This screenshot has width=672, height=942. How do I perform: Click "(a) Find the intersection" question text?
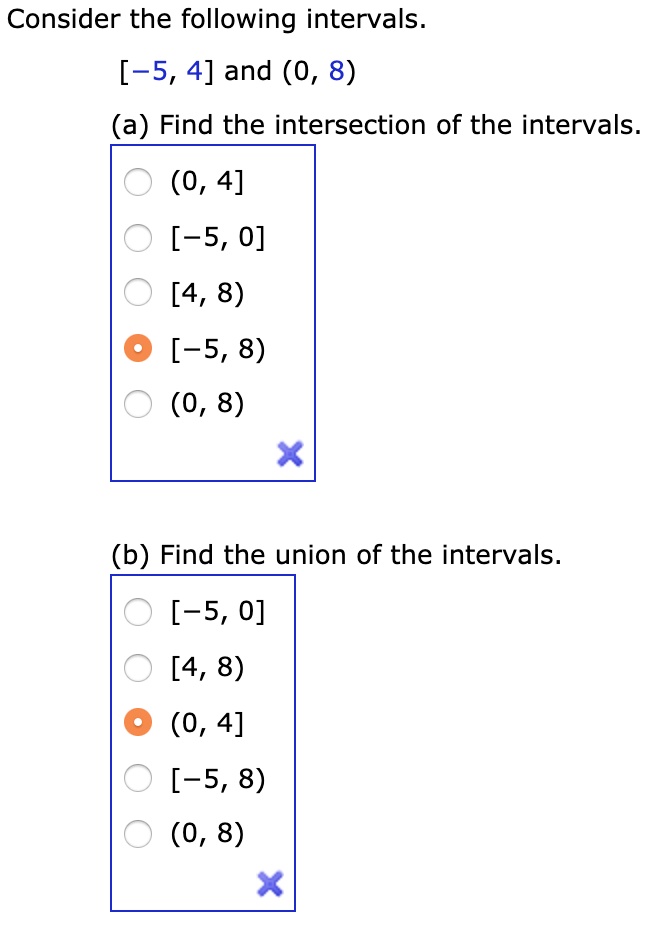(375, 125)
